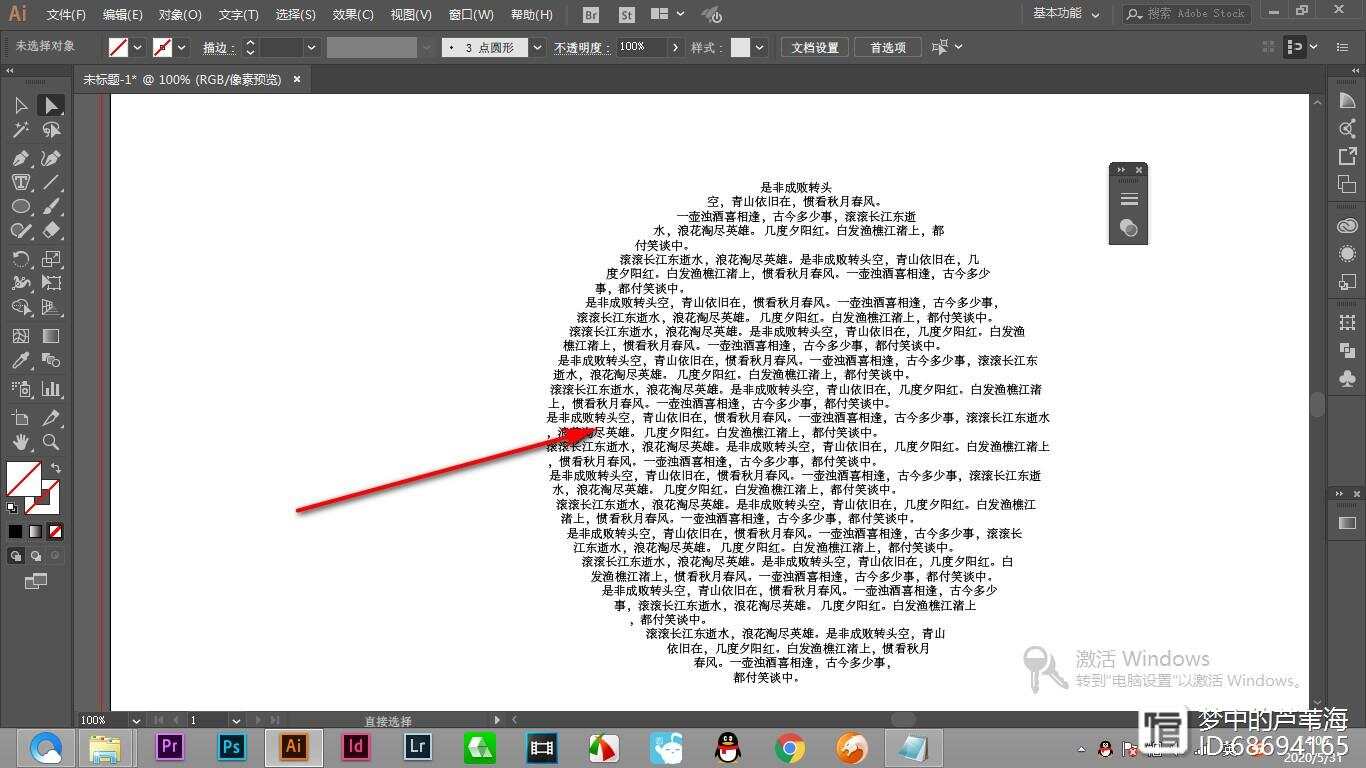Select the Blend tool
This screenshot has width=1366, height=768.
(x=51, y=360)
